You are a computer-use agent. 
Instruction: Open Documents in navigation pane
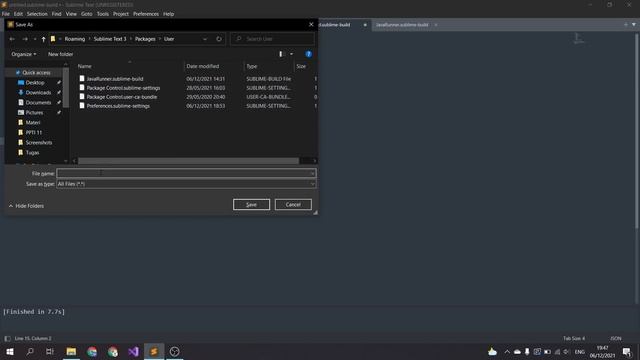point(38,102)
